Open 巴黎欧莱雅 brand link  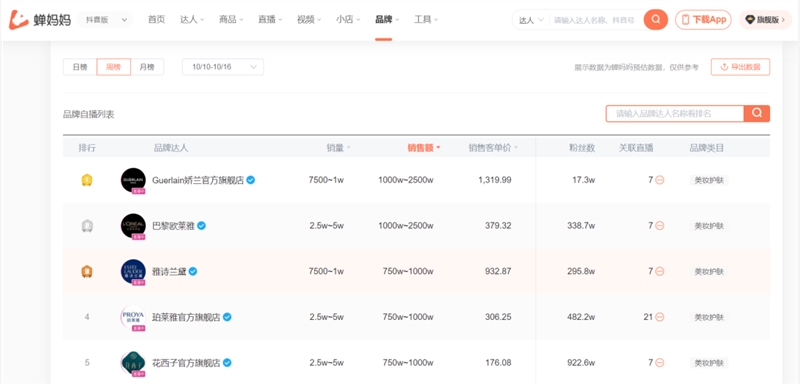point(173,226)
